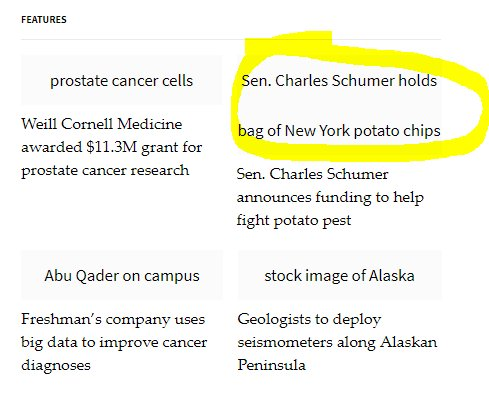Click 'big data to improve cancer' line

(x=114, y=342)
